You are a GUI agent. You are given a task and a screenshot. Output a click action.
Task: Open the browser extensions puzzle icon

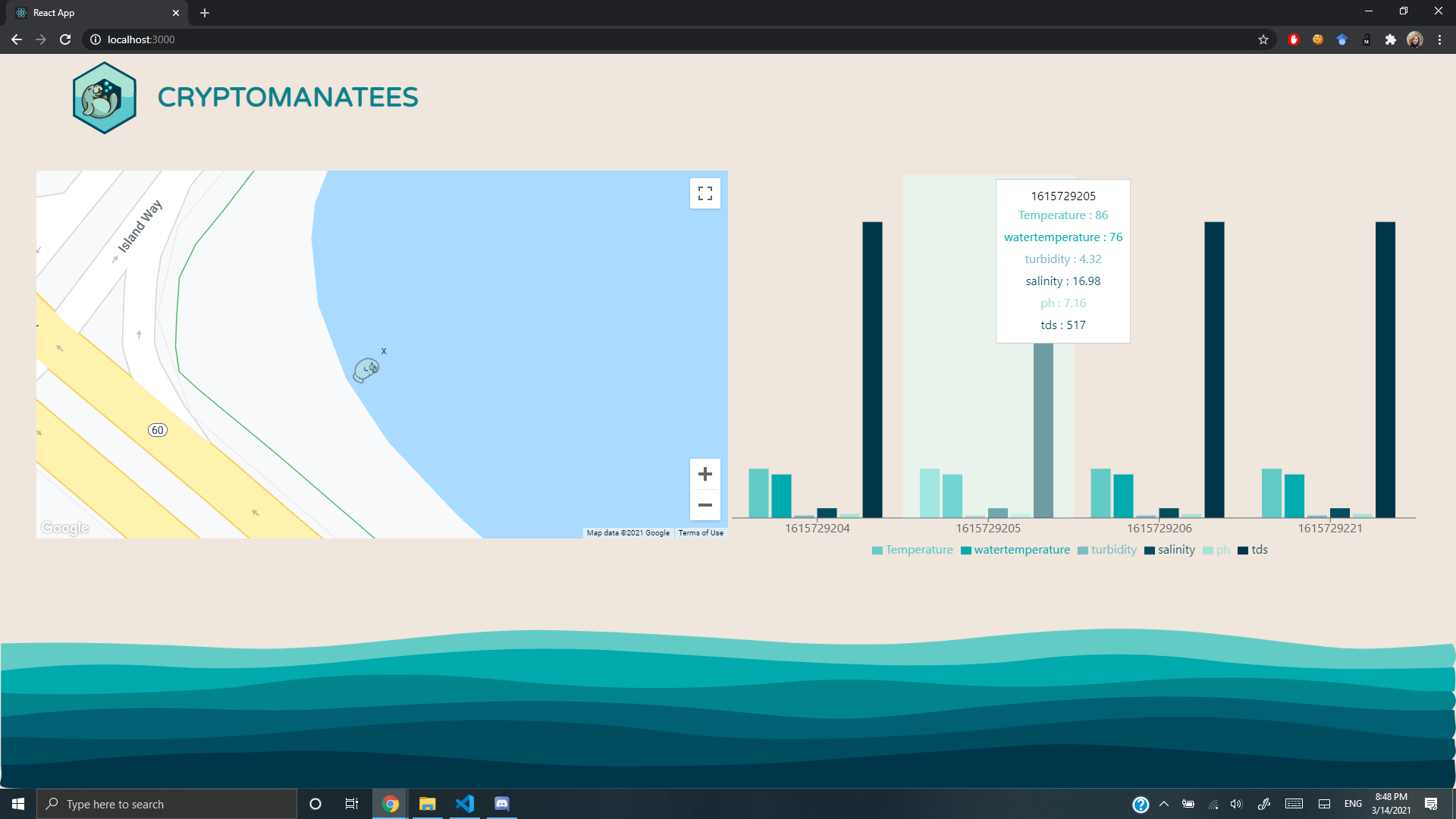click(x=1390, y=39)
